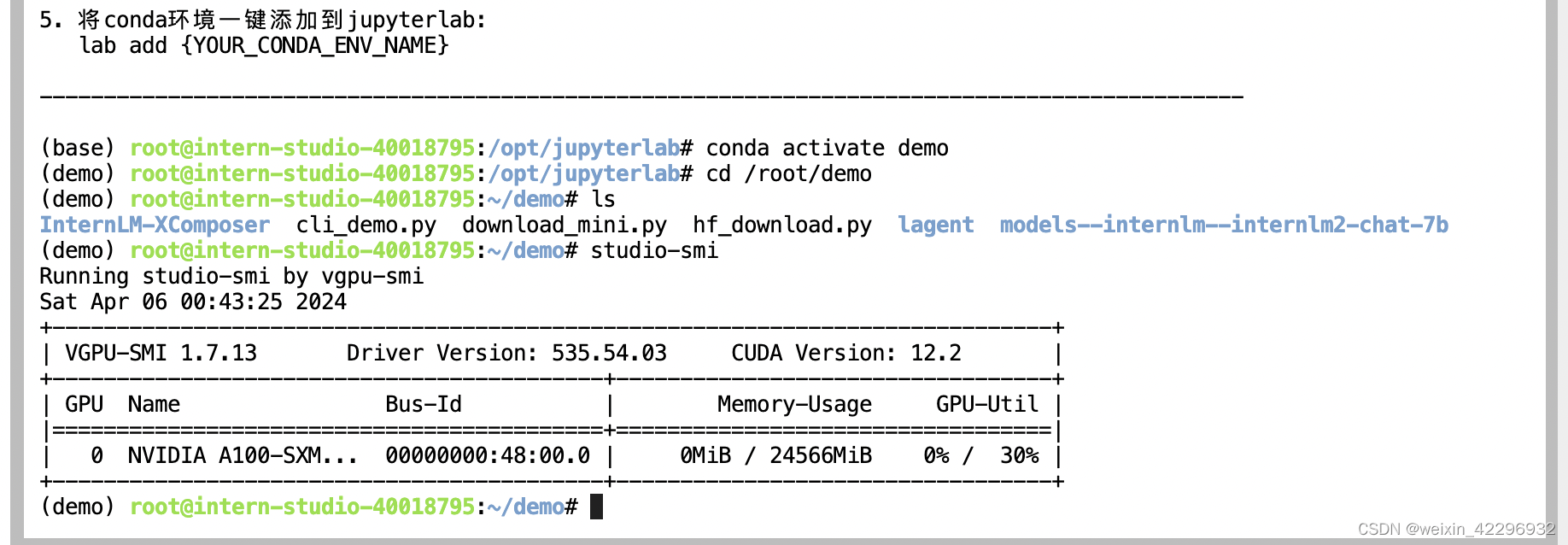Click the GPU-Util column header
The width and height of the screenshot is (1568, 545).
pyautogui.click(x=987, y=404)
